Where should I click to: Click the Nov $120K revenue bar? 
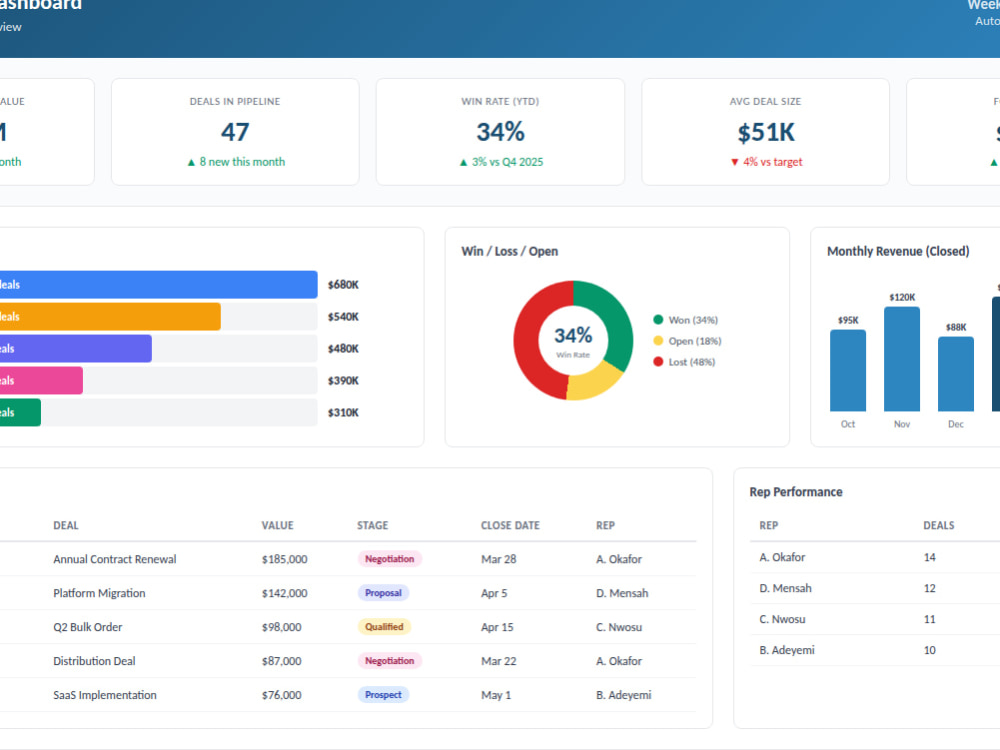point(902,359)
